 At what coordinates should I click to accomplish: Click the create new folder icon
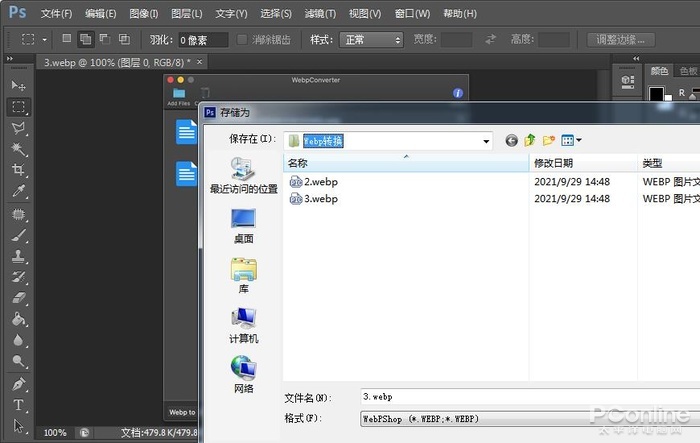549,141
